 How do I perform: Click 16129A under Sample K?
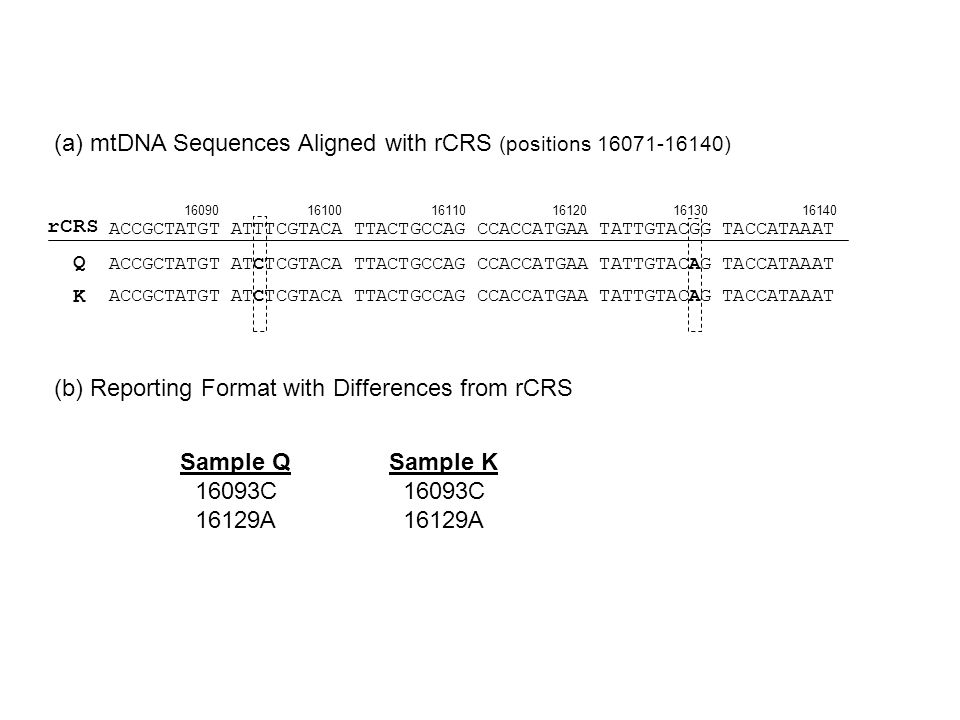pyautogui.click(x=443, y=520)
